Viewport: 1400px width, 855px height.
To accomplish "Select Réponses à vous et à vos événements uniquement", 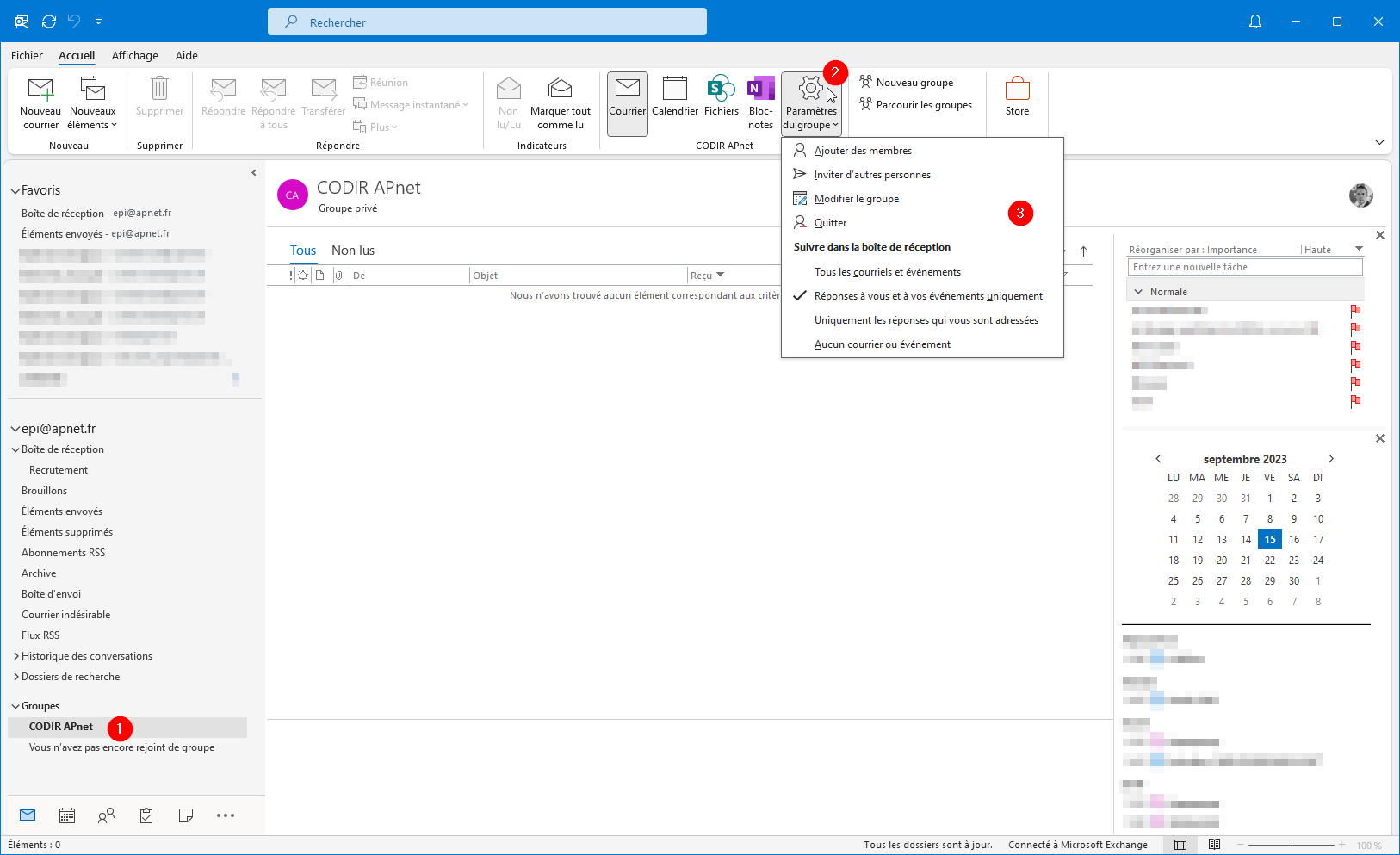I will 922,296.
